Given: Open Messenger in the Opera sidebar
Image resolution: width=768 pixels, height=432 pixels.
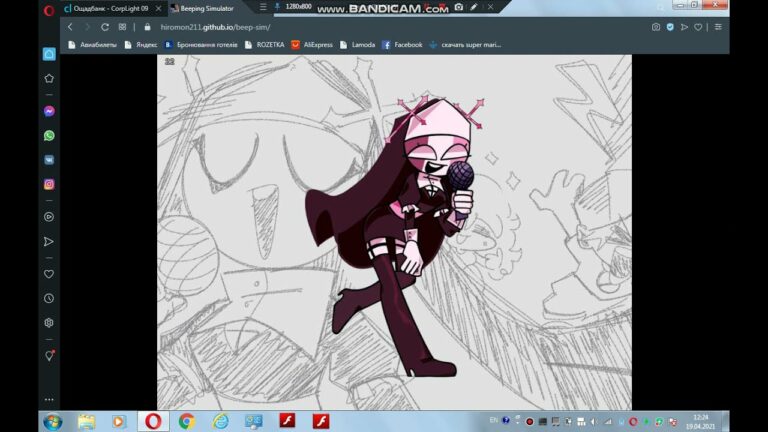Looking at the screenshot, I should [x=49, y=111].
